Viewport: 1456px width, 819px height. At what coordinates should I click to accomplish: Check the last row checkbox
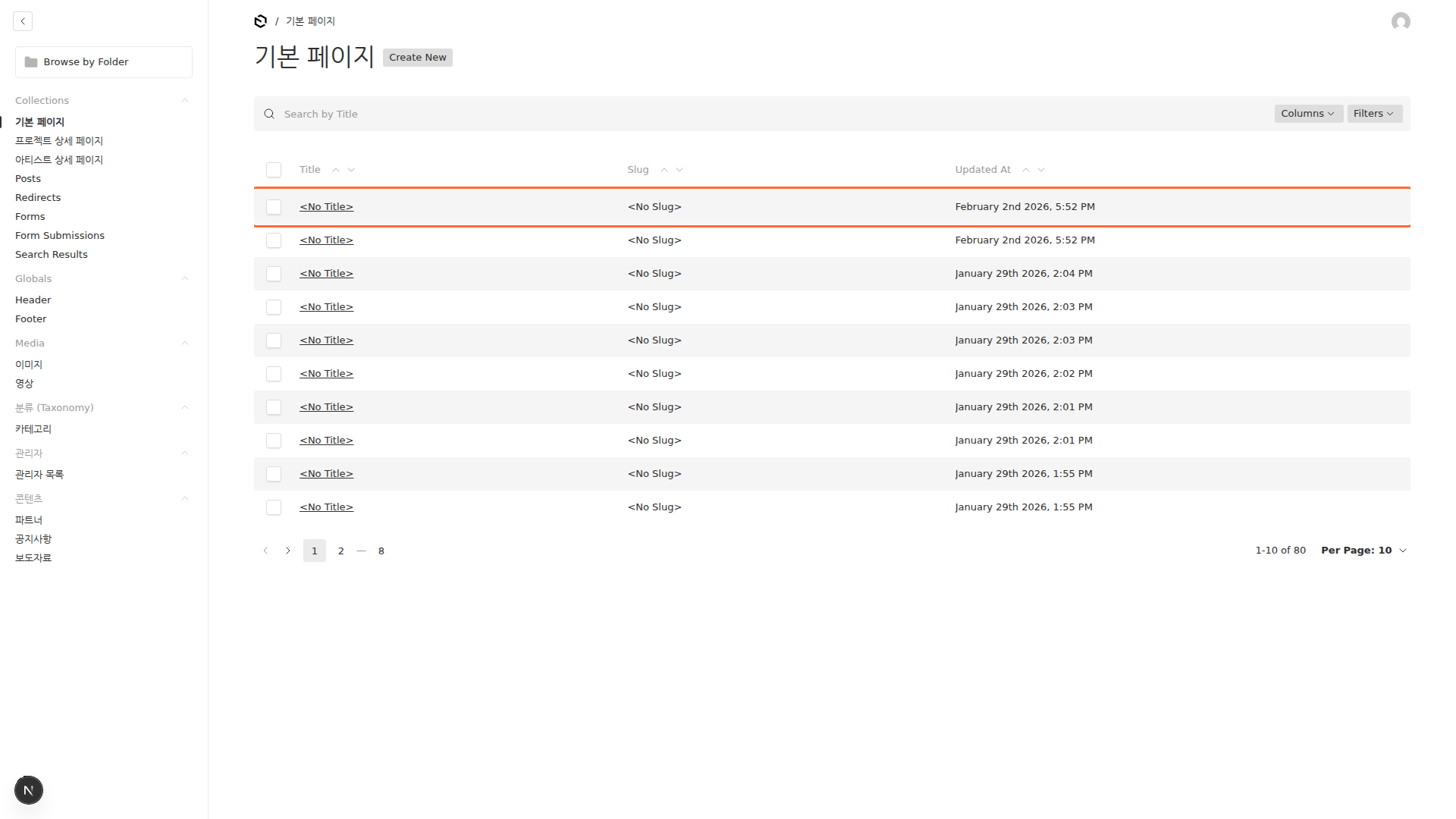click(274, 507)
